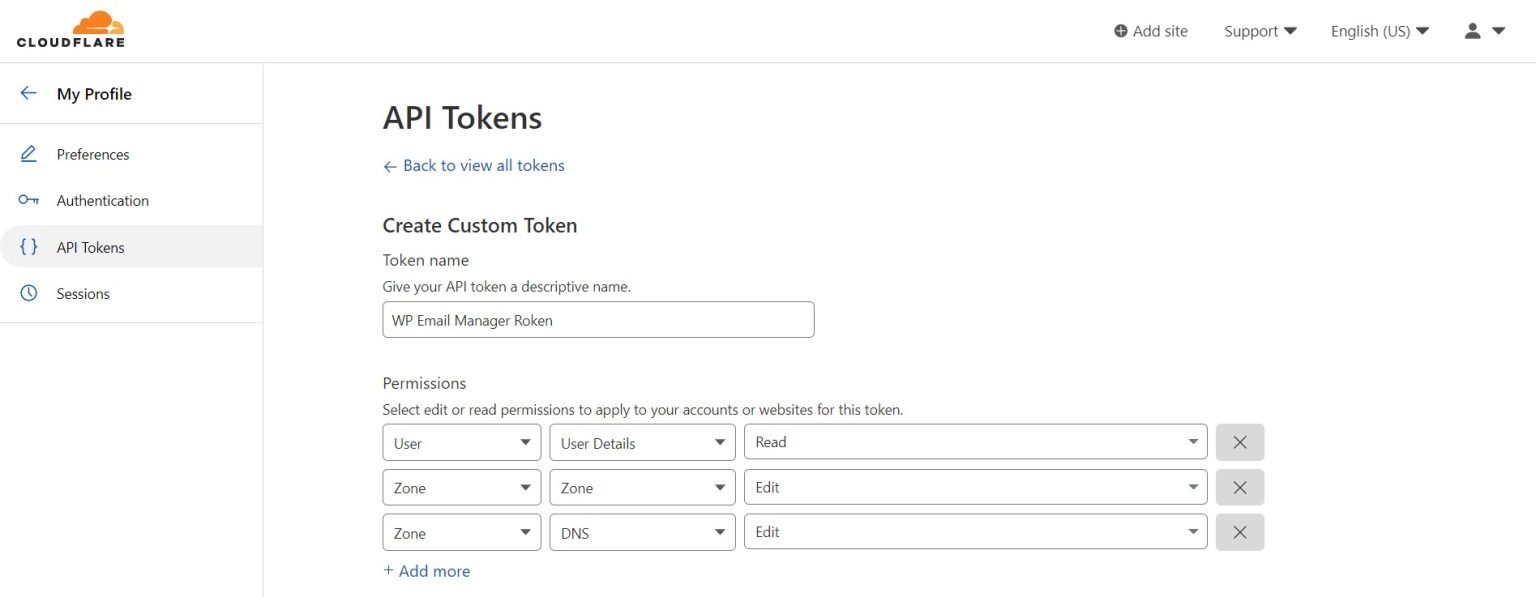
Task: Select the Preferences pencil icon
Action: point(28,153)
